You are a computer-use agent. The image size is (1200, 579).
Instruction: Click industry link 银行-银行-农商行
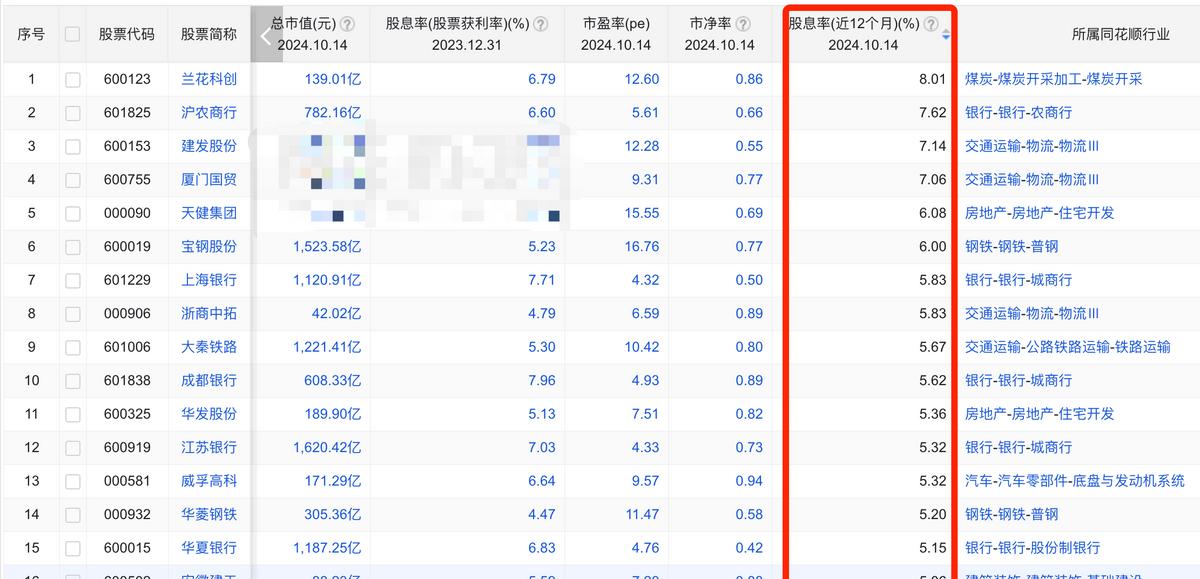coord(1018,113)
